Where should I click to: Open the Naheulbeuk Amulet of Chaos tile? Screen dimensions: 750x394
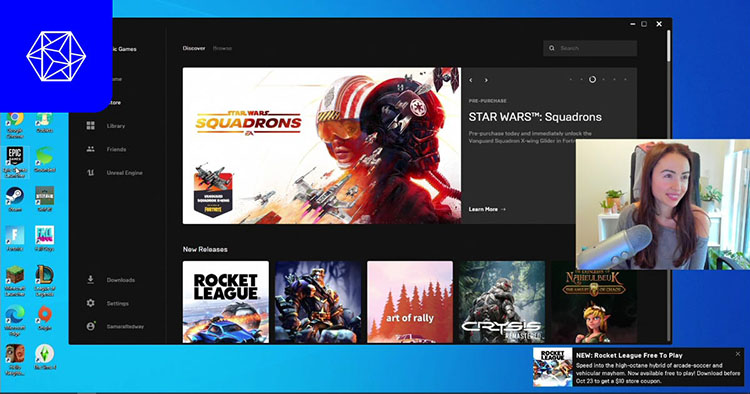594,306
